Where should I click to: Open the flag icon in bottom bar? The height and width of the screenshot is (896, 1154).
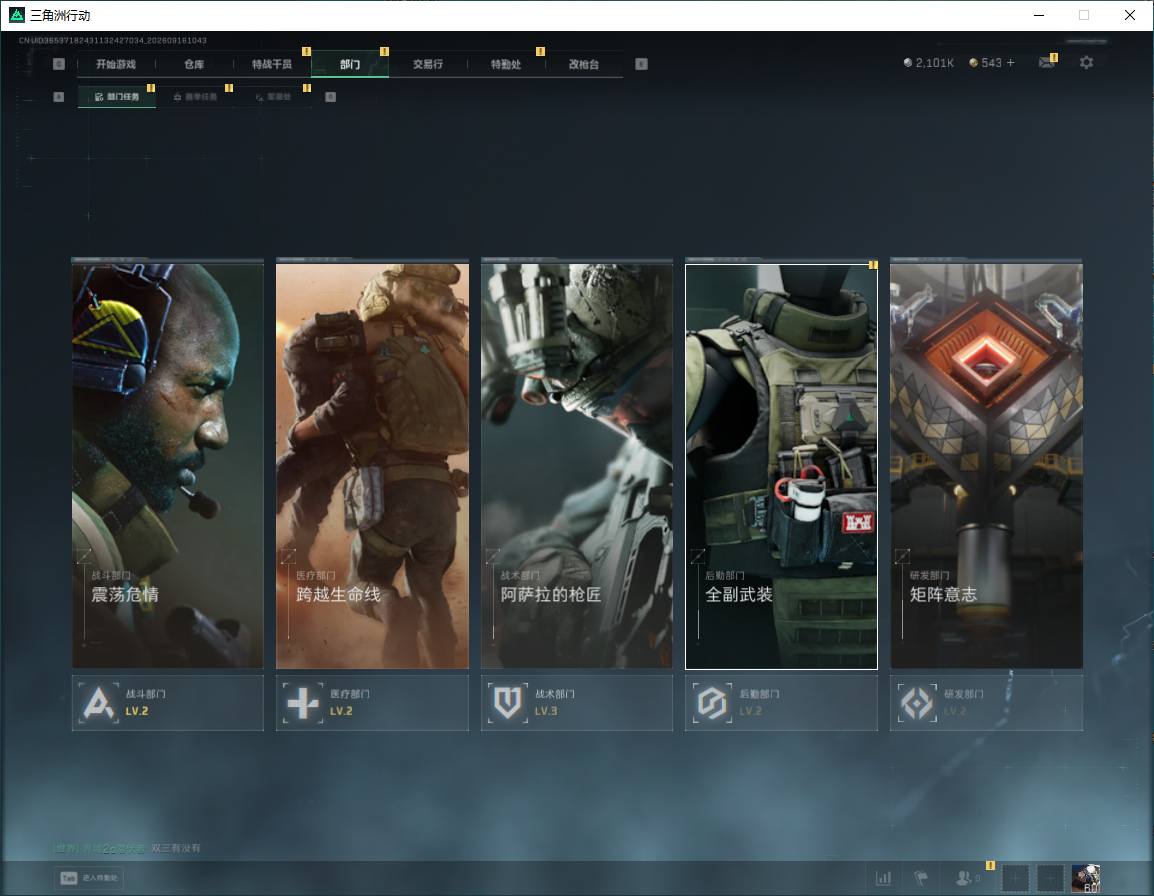tap(921, 878)
